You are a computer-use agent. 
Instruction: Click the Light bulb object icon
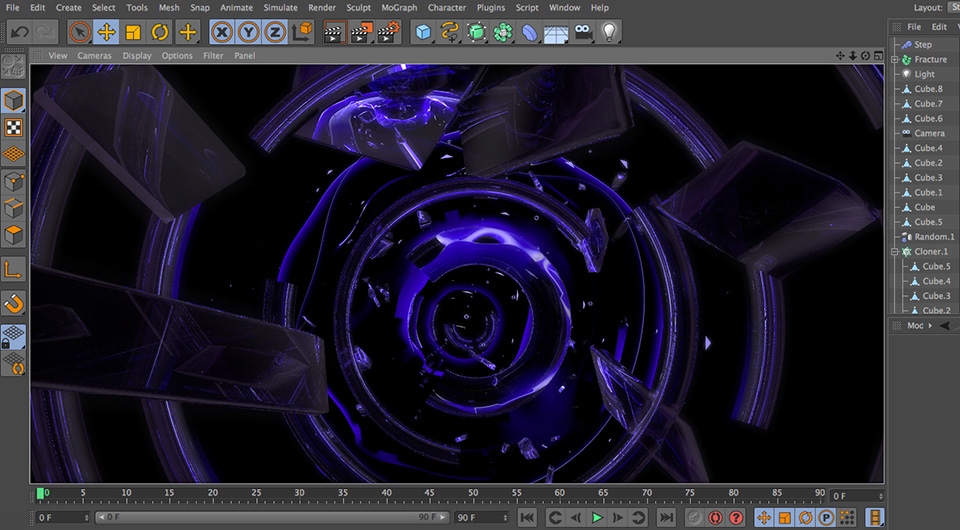coord(609,32)
